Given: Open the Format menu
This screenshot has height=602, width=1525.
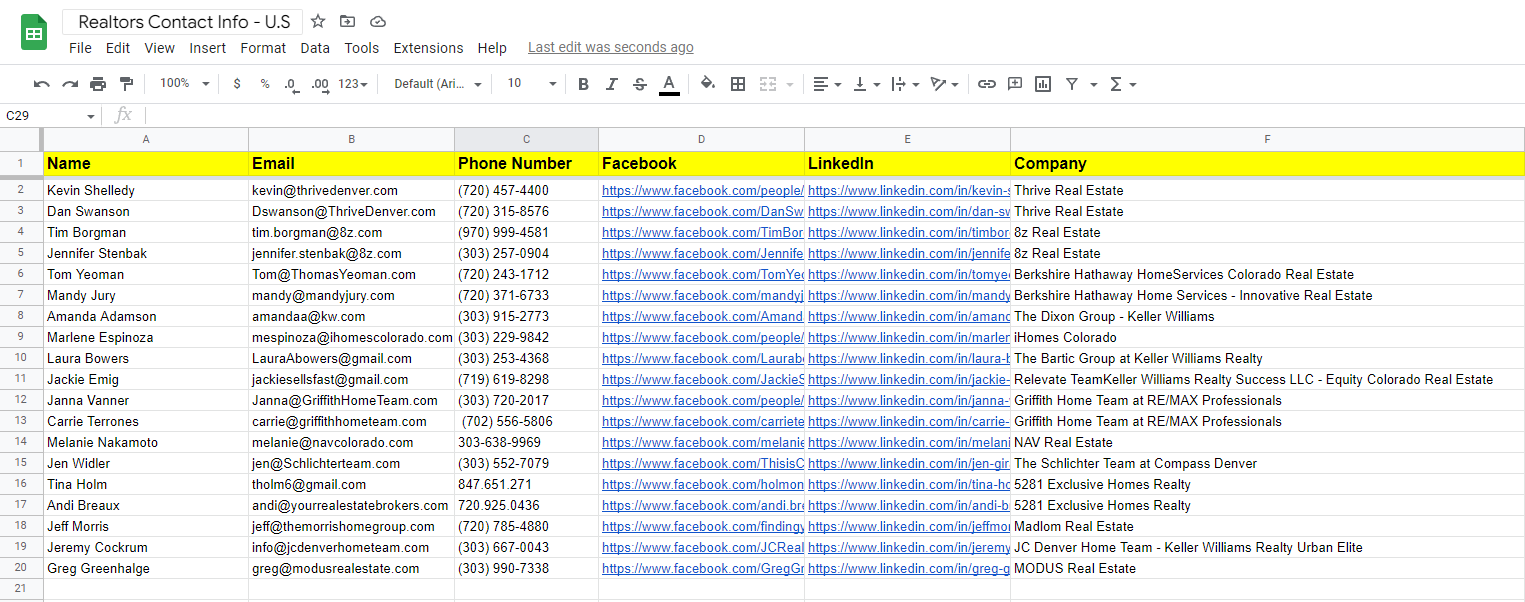Looking at the screenshot, I should point(263,48).
